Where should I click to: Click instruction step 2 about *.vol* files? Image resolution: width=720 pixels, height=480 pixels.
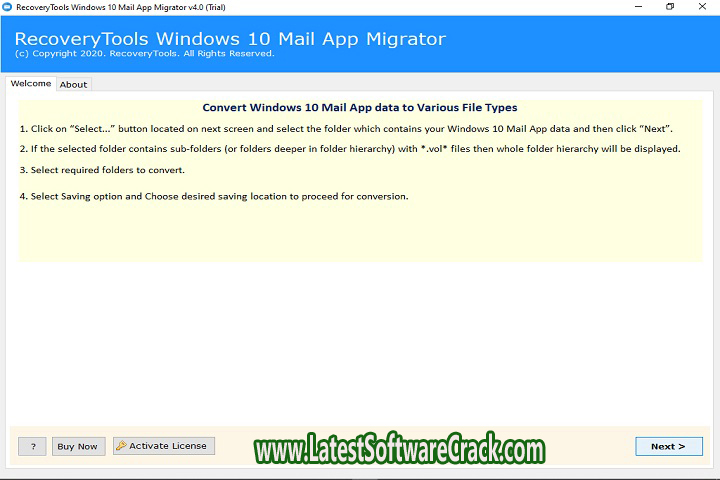350,149
